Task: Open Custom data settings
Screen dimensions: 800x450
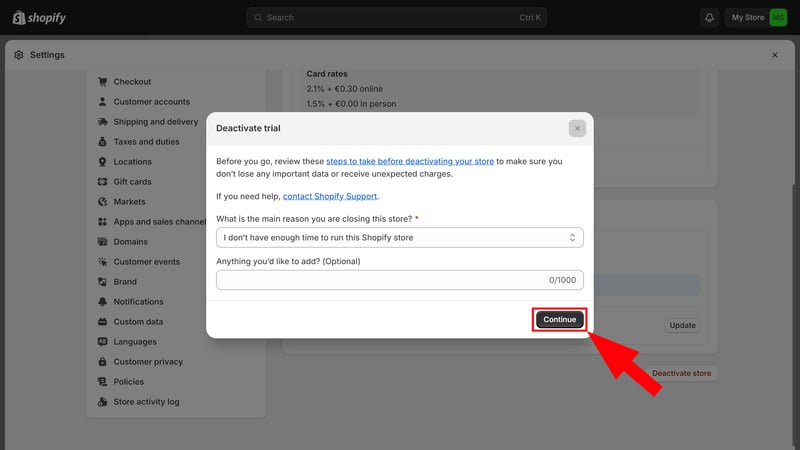Action: pyautogui.click(x=138, y=321)
